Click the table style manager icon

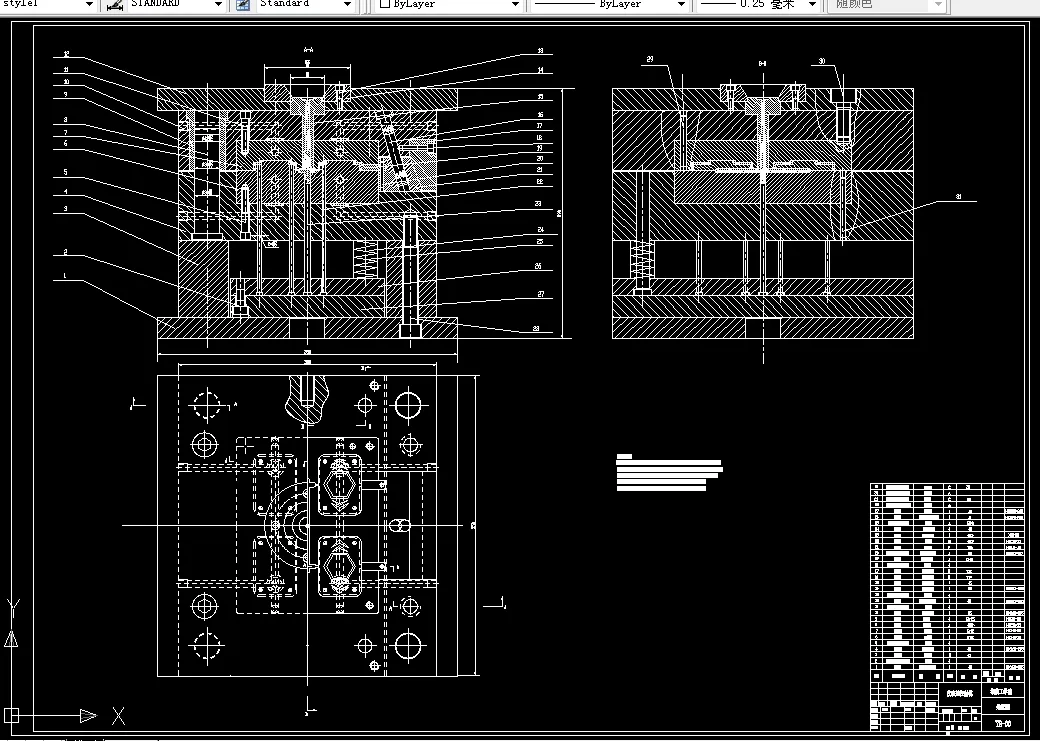point(243,5)
